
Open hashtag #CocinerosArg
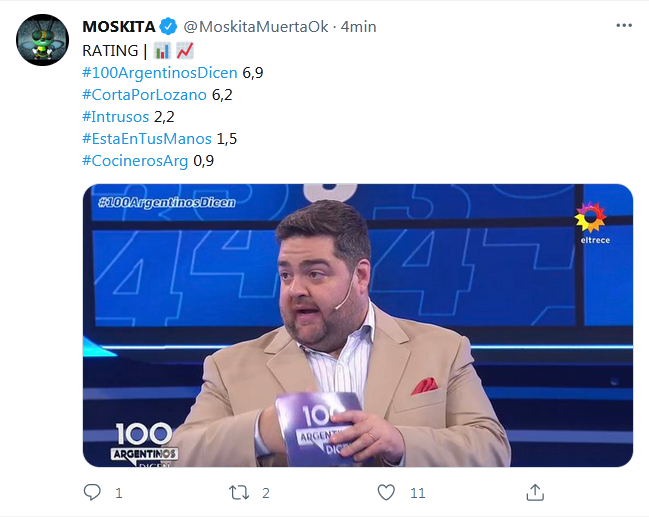tap(135, 161)
